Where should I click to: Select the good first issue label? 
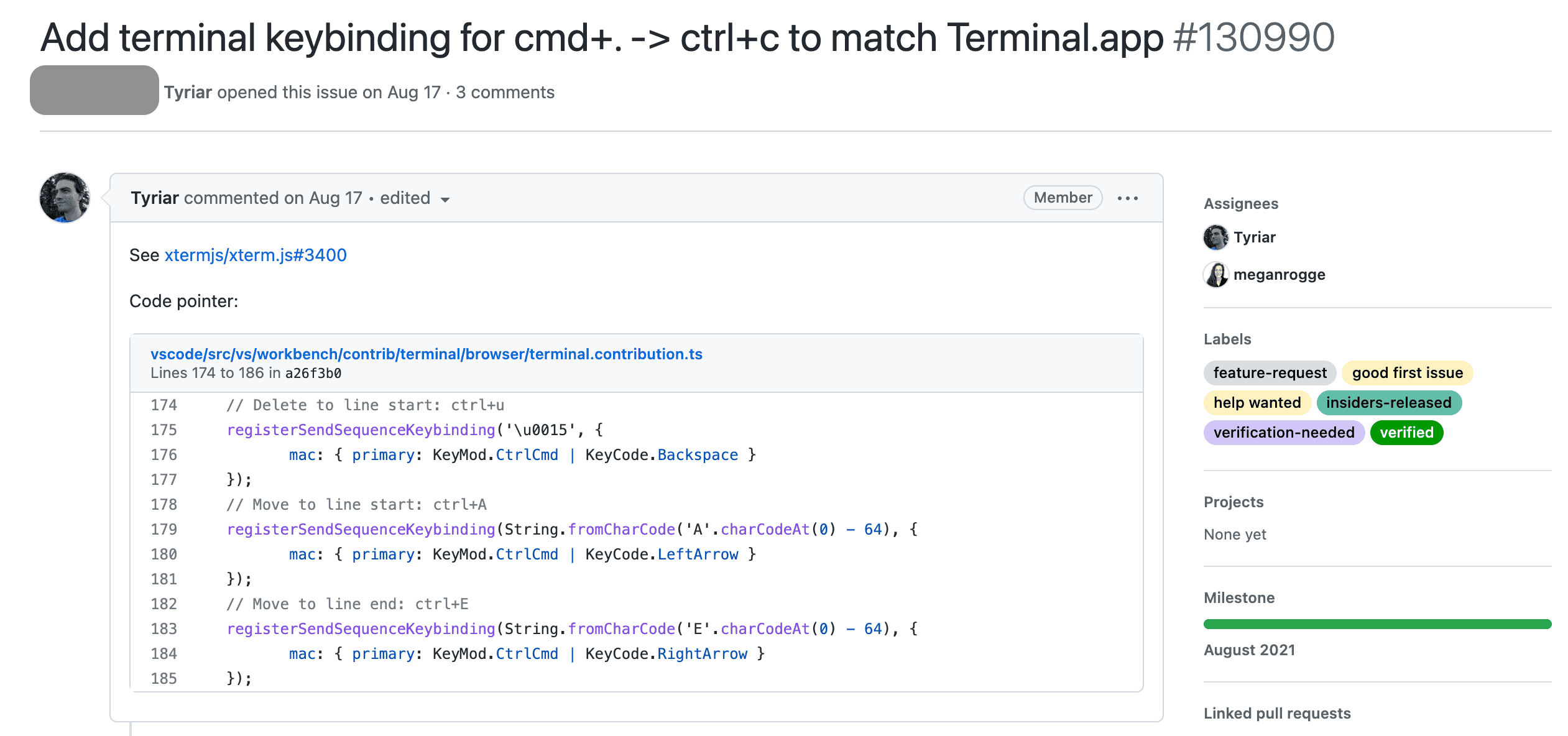(x=1407, y=373)
